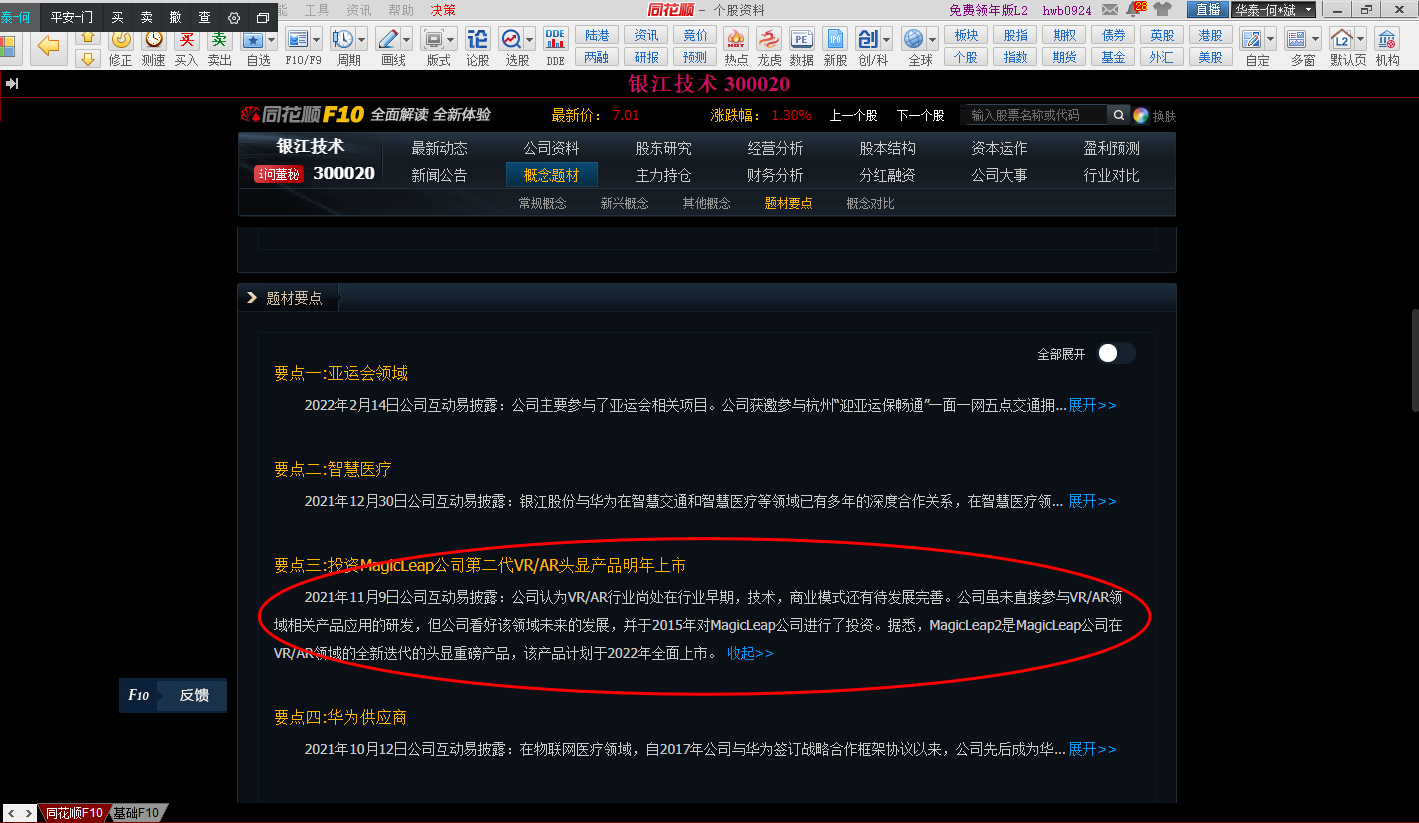The width and height of the screenshot is (1419, 823).
Task: Open the mail envelope icon
Action: (x=1110, y=10)
